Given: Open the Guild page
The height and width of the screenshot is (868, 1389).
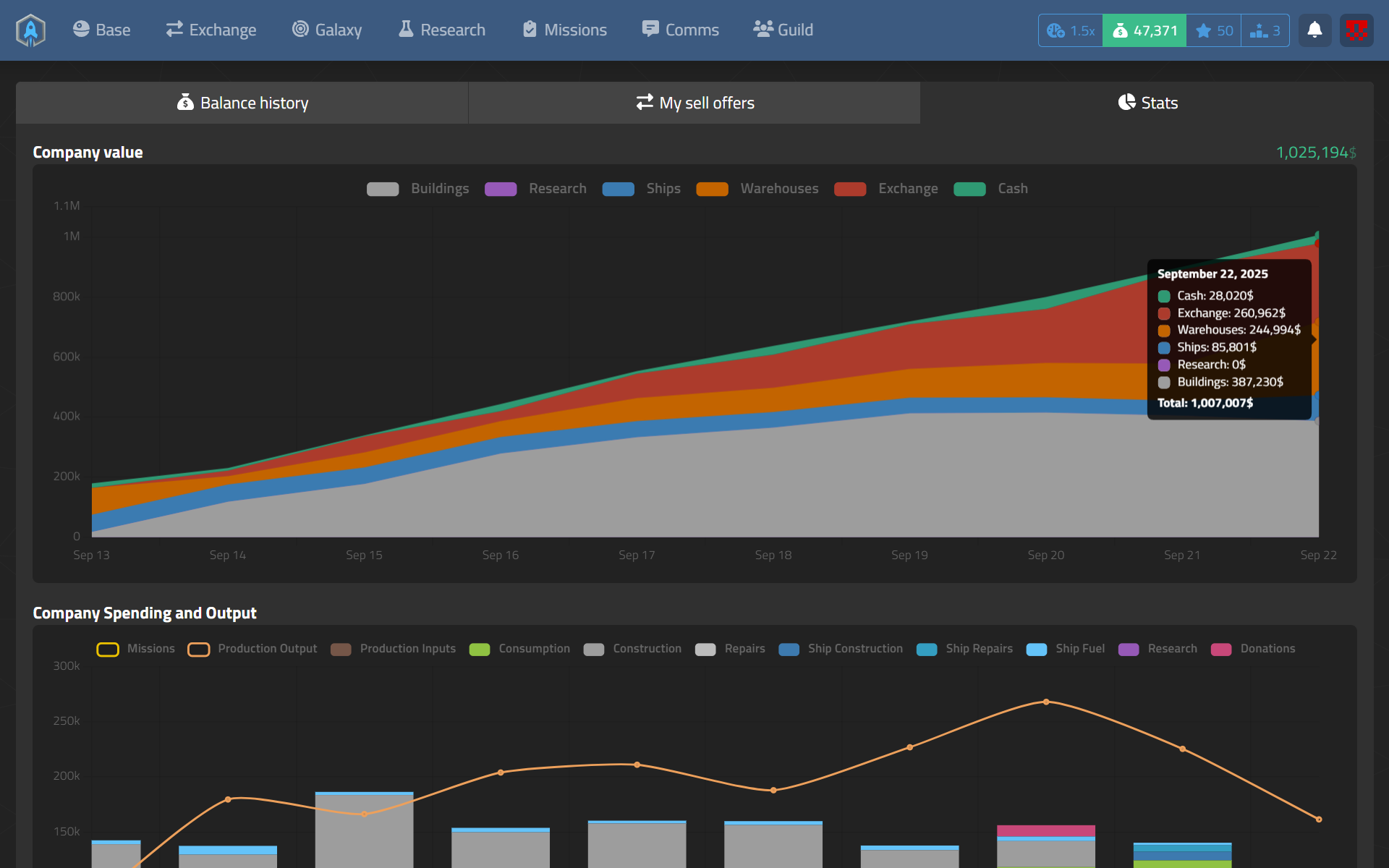Looking at the screenshot, I should [783, 30].
